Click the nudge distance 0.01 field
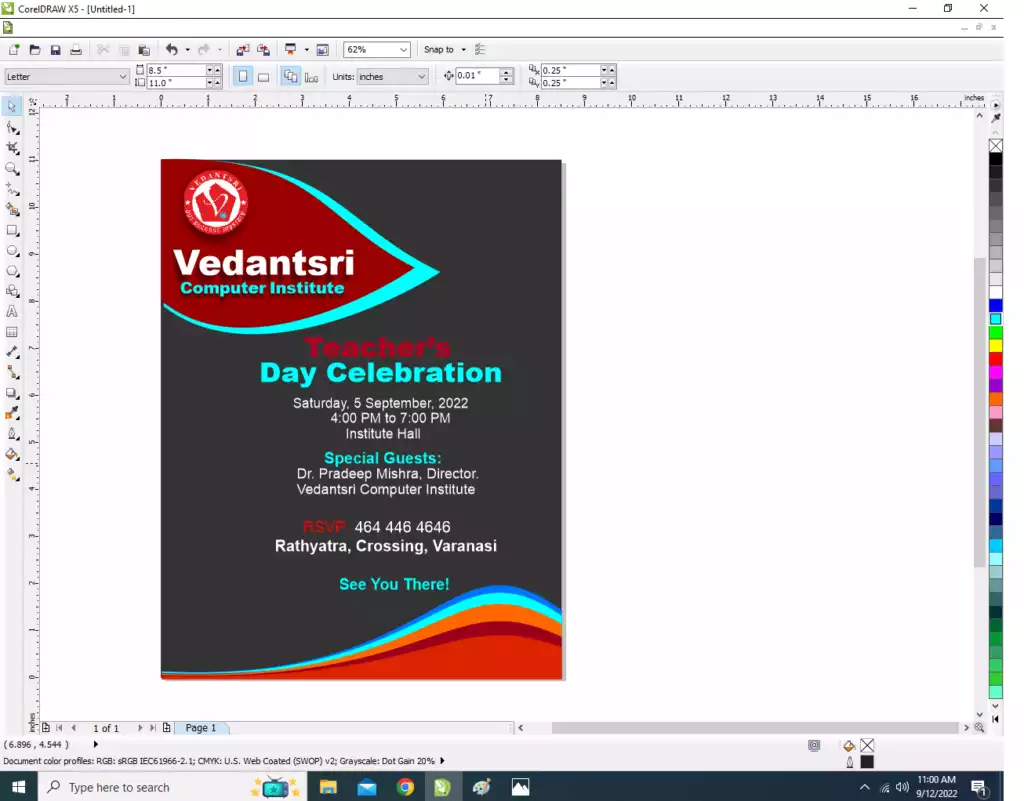 point(477,76)
